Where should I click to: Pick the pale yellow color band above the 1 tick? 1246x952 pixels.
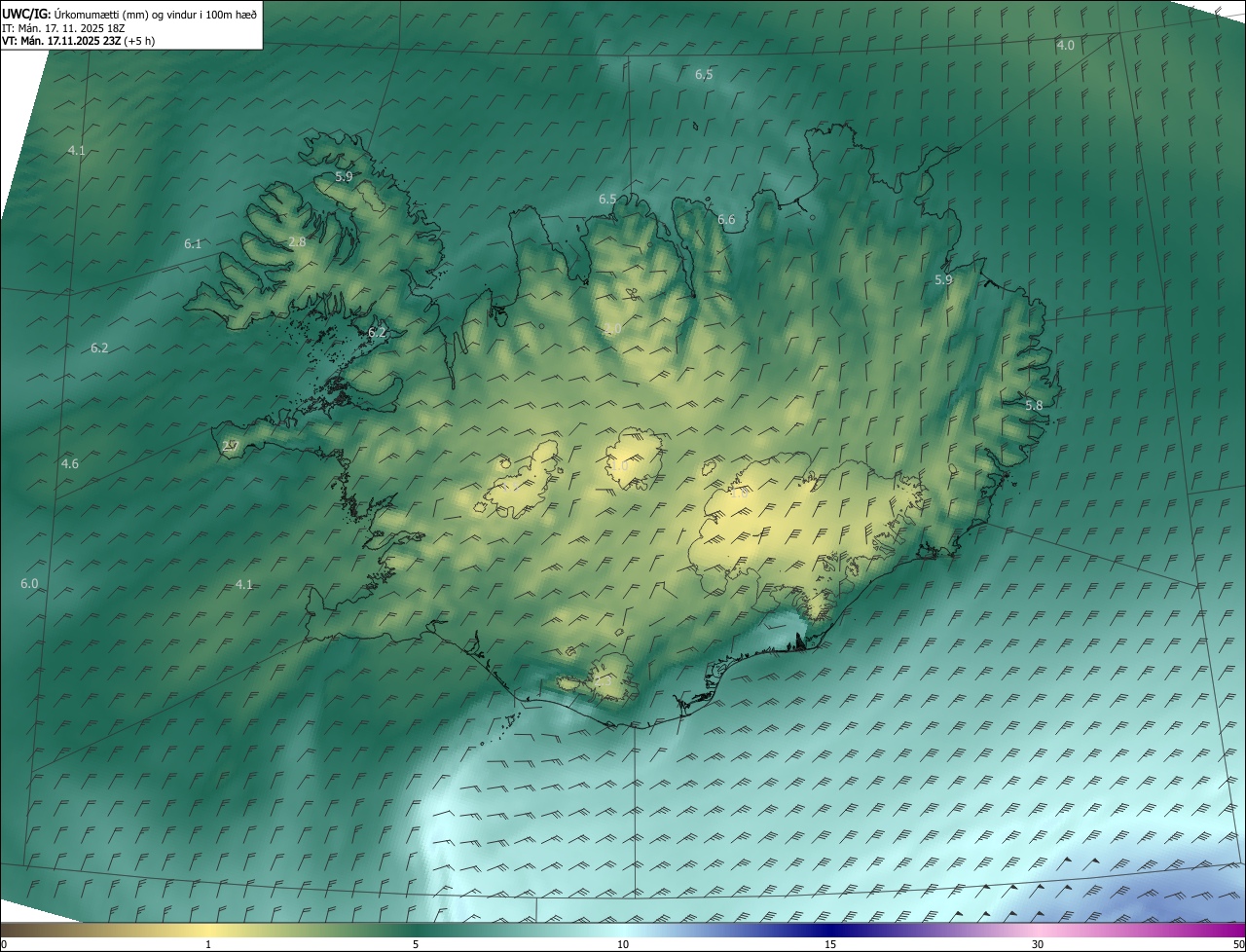(208, 930)
